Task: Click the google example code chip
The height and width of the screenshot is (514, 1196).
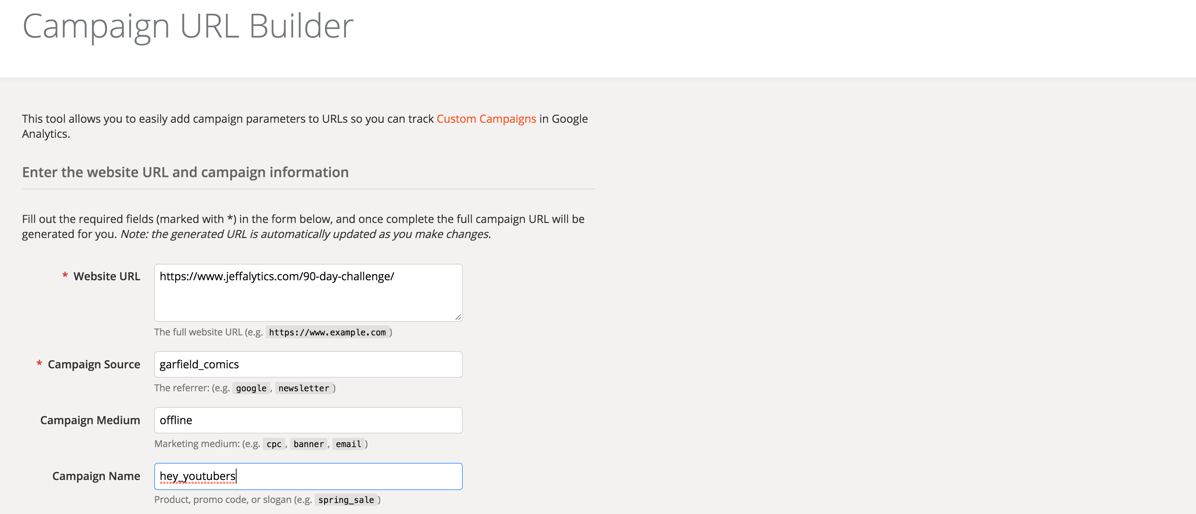Action: (251, 388)
